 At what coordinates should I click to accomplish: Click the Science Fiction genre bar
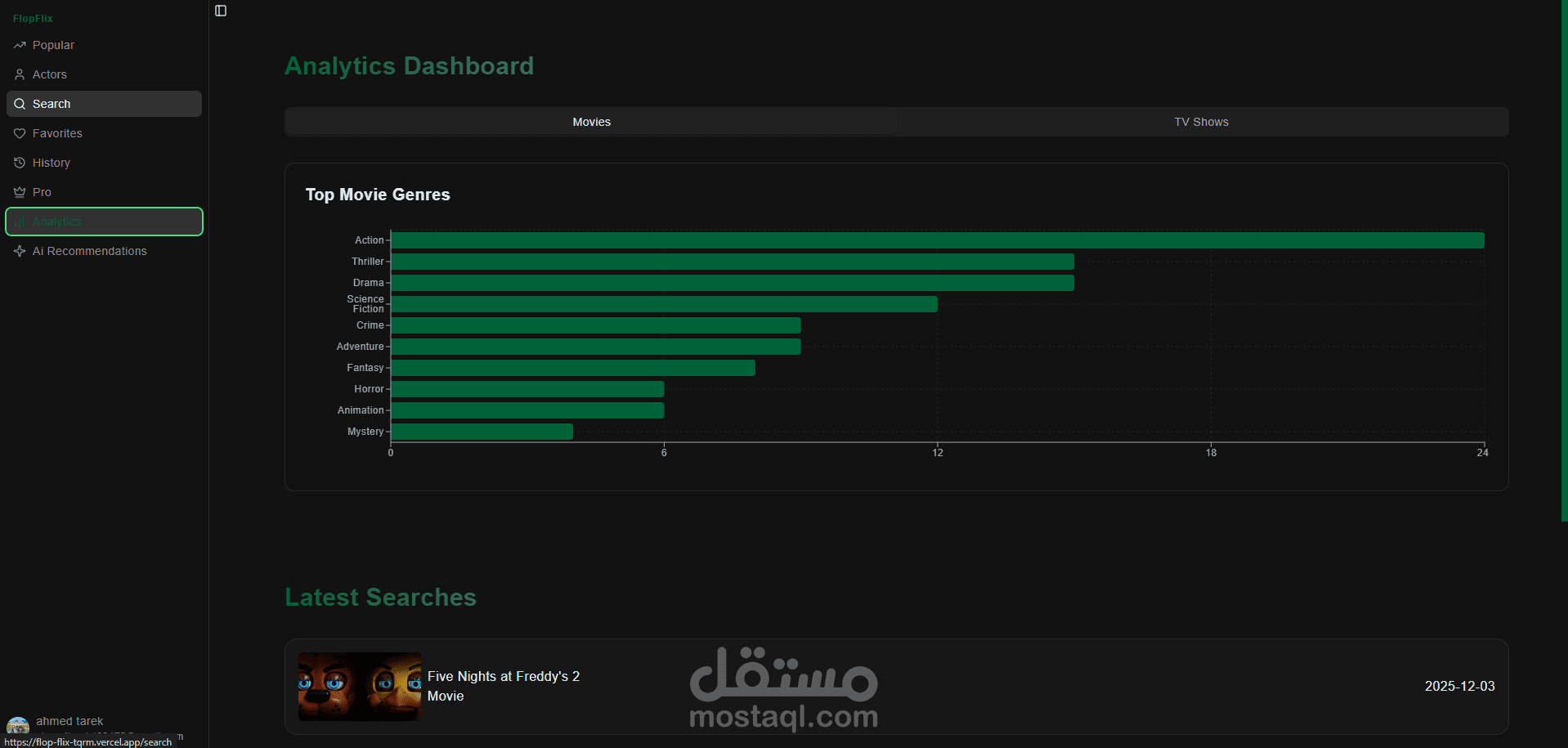[665, 304]
